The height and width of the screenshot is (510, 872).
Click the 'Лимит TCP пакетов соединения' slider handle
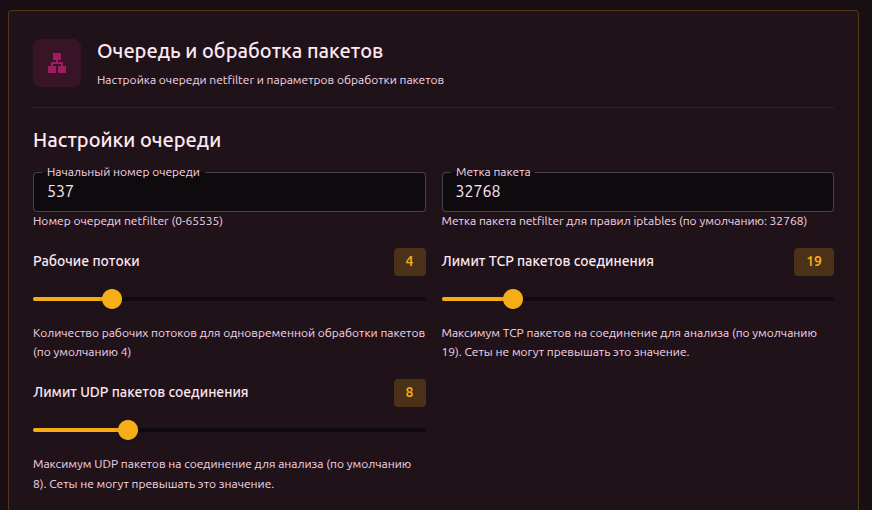[513, 298]
